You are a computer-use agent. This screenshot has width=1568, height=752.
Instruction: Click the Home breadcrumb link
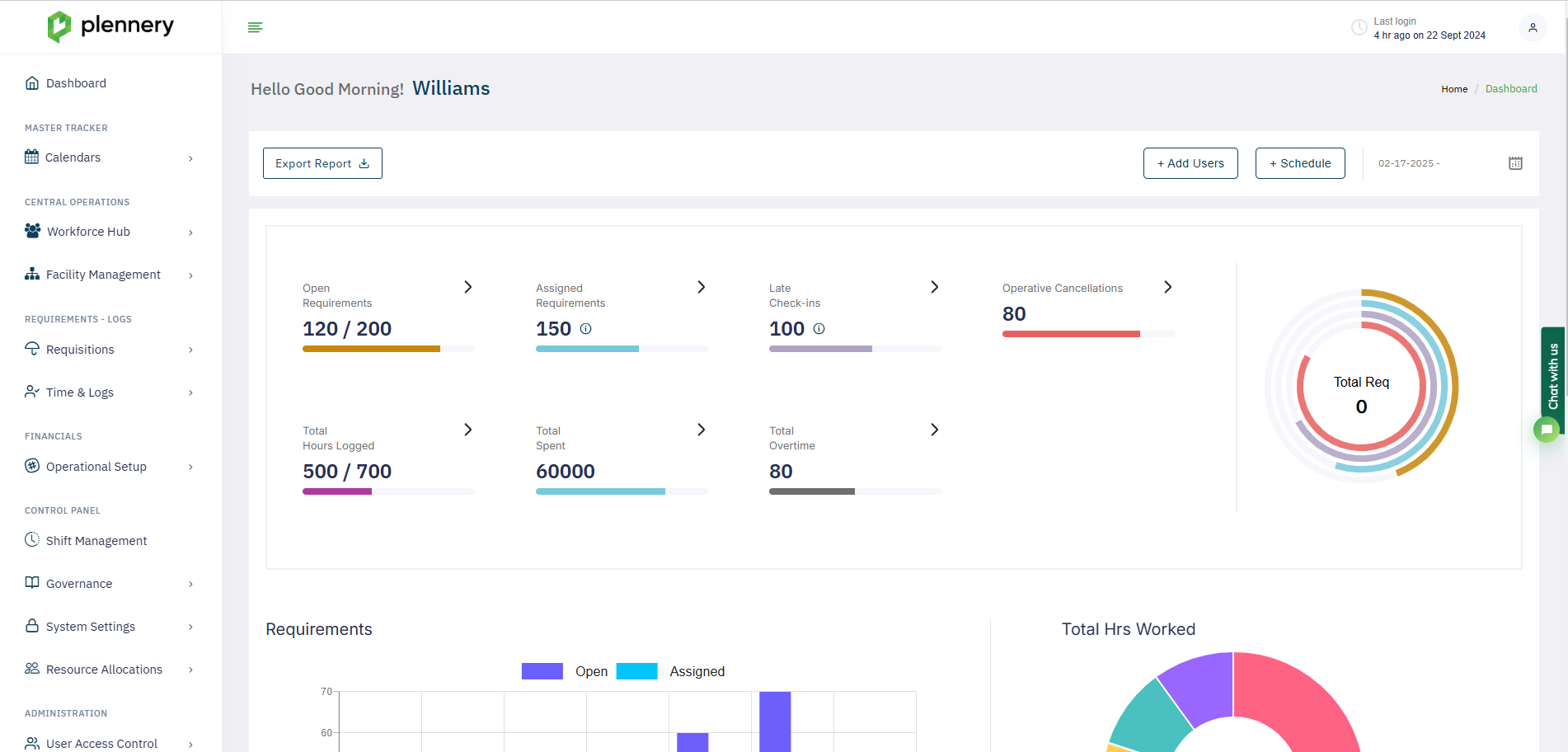pos(1453,89)
